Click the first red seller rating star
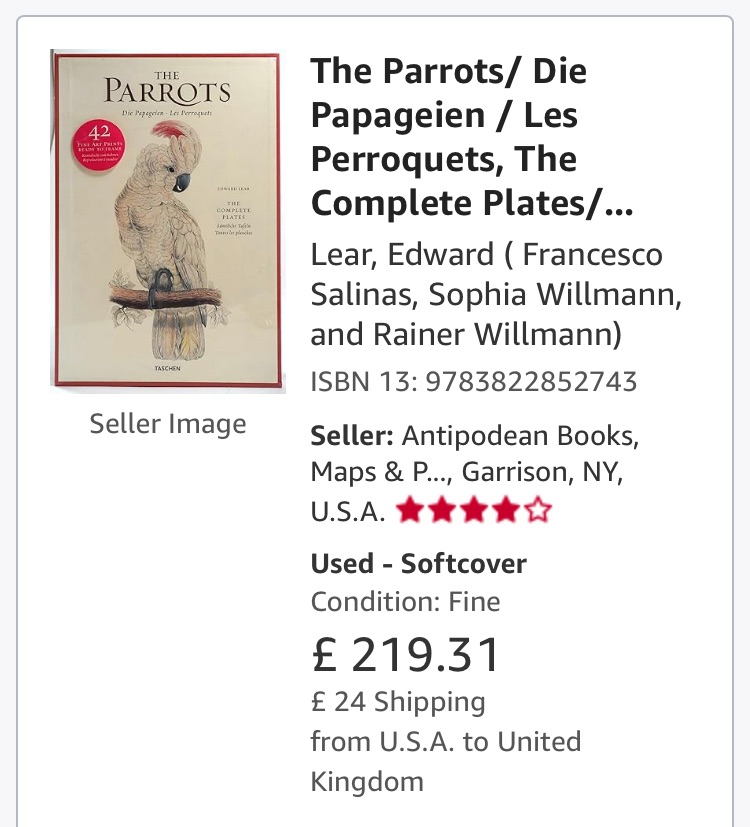This screenshot has height=827, width=750. coord(411,511)
